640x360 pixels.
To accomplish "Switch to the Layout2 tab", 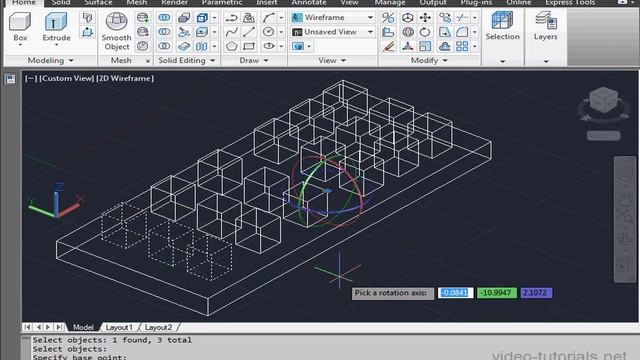I will point(158,327).
